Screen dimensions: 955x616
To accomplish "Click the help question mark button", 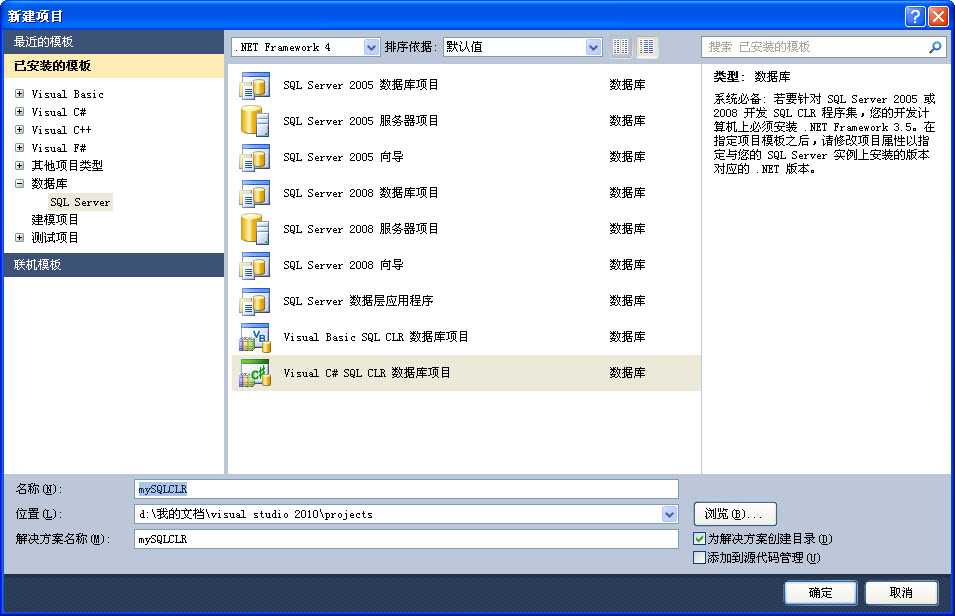I will pos(914,16).
